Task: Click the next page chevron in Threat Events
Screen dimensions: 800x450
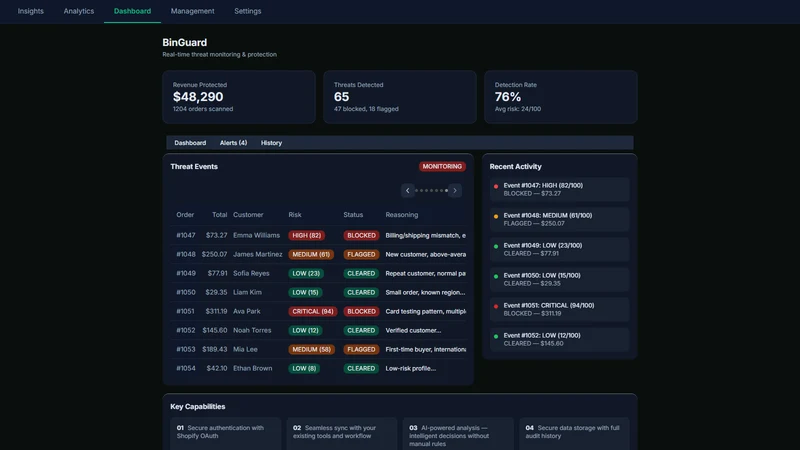Action: pos(455,190)
